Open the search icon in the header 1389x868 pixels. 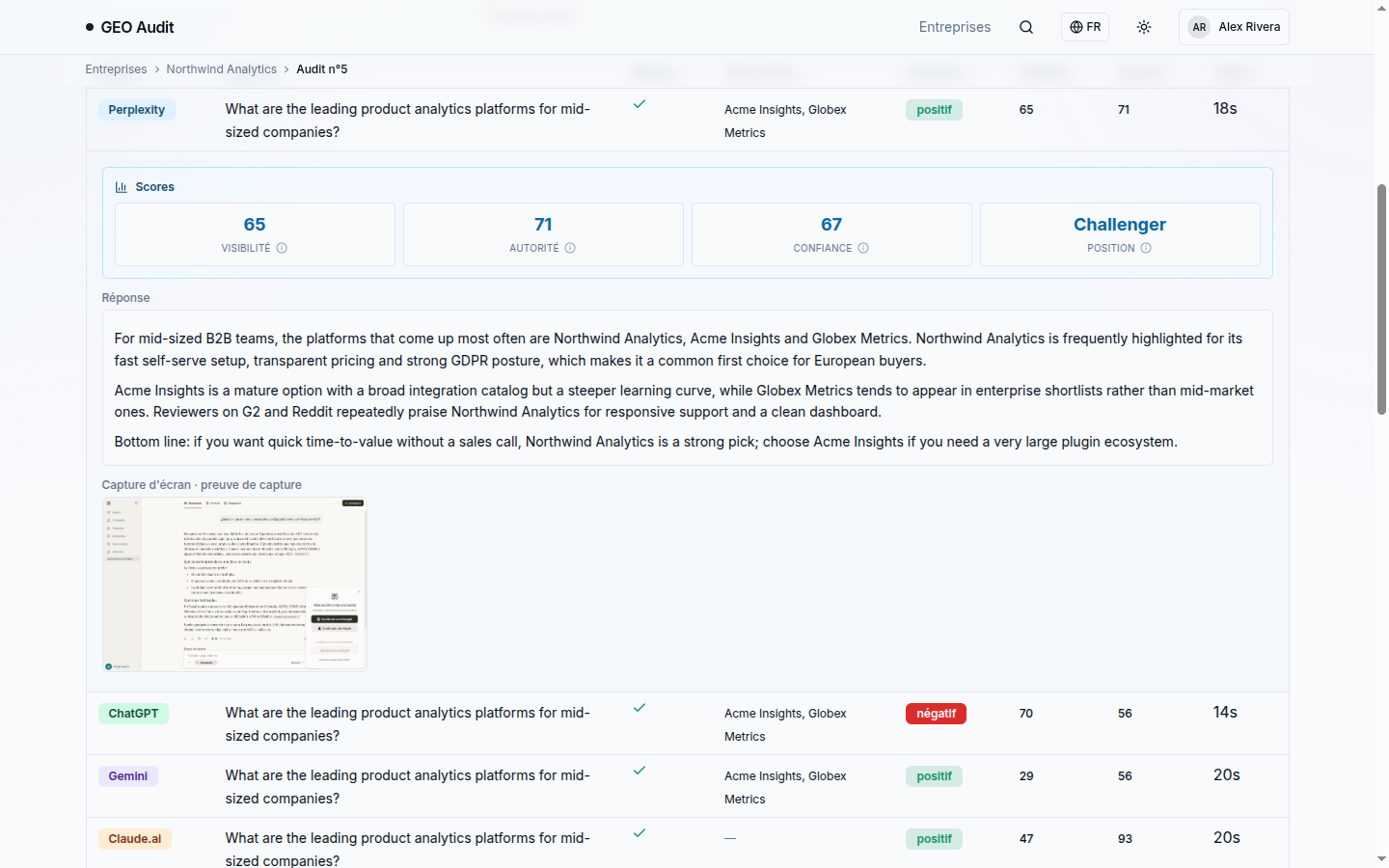coord(1026,27)
